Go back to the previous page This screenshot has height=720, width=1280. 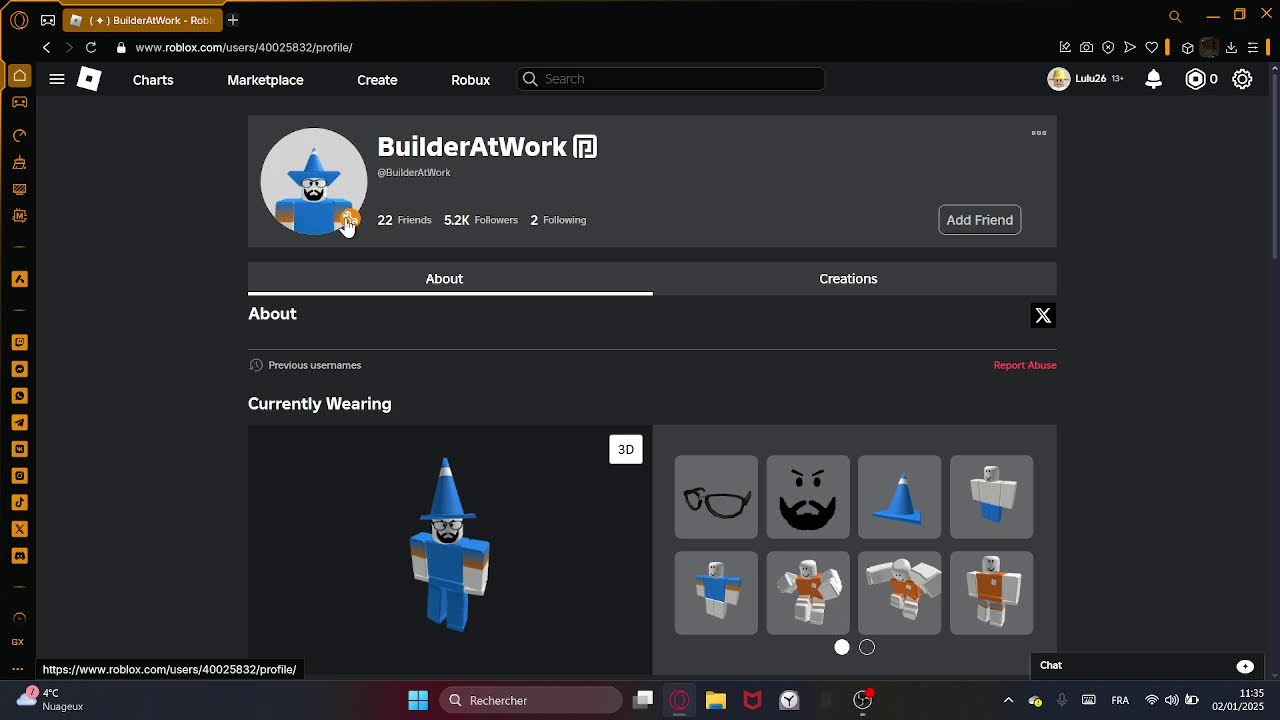pyautogui.click(x=46, y=47)
